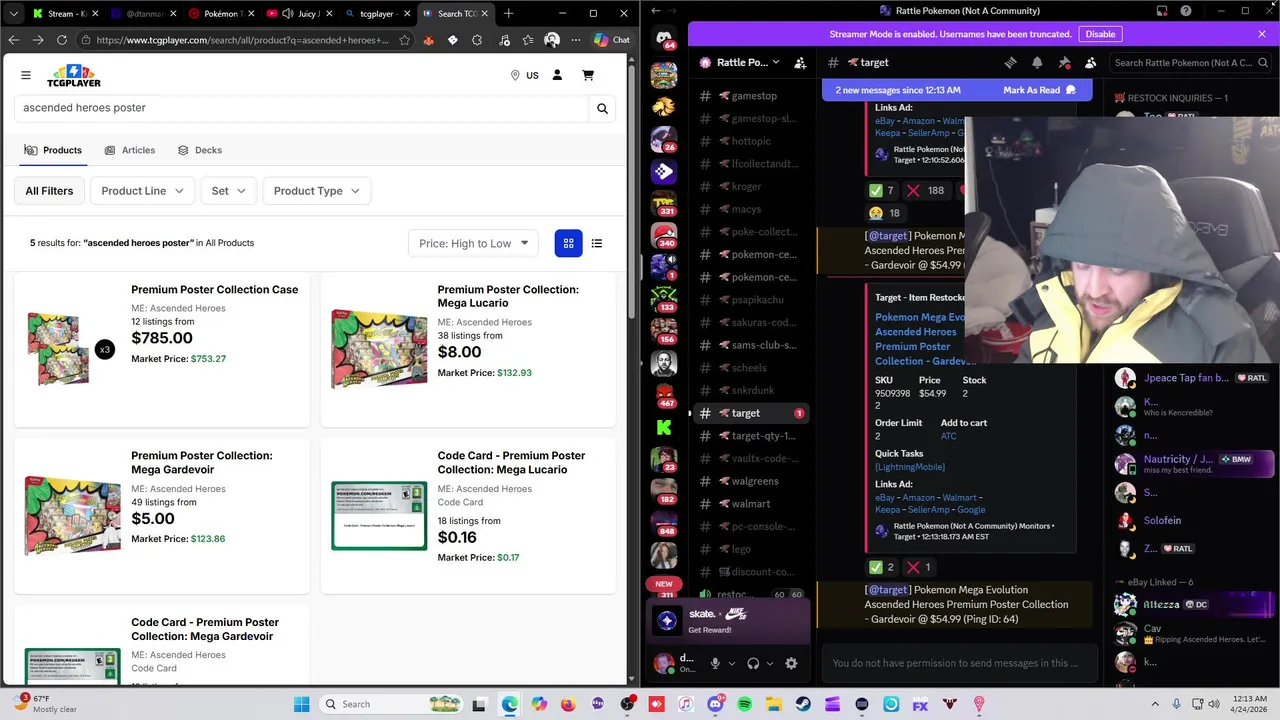Open the scheels channel
Viewport: 1280px width, 720px height.
752,368
